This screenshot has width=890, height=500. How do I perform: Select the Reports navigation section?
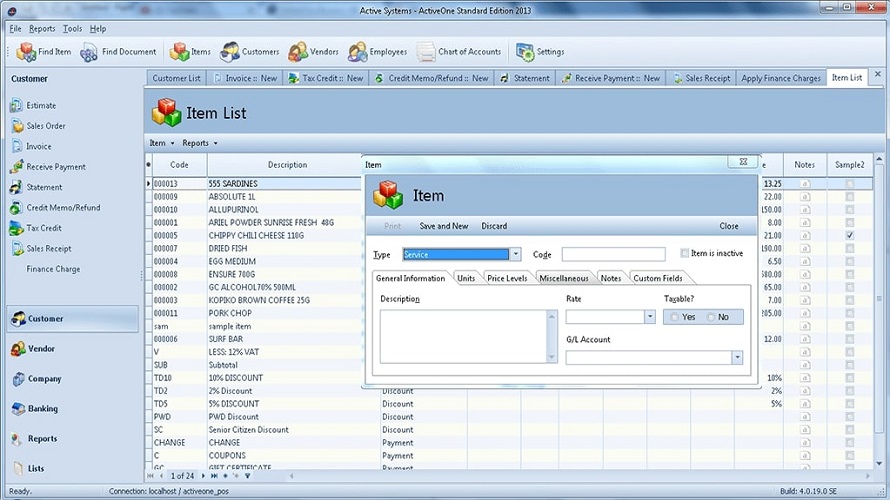click(x=73, y=439)
